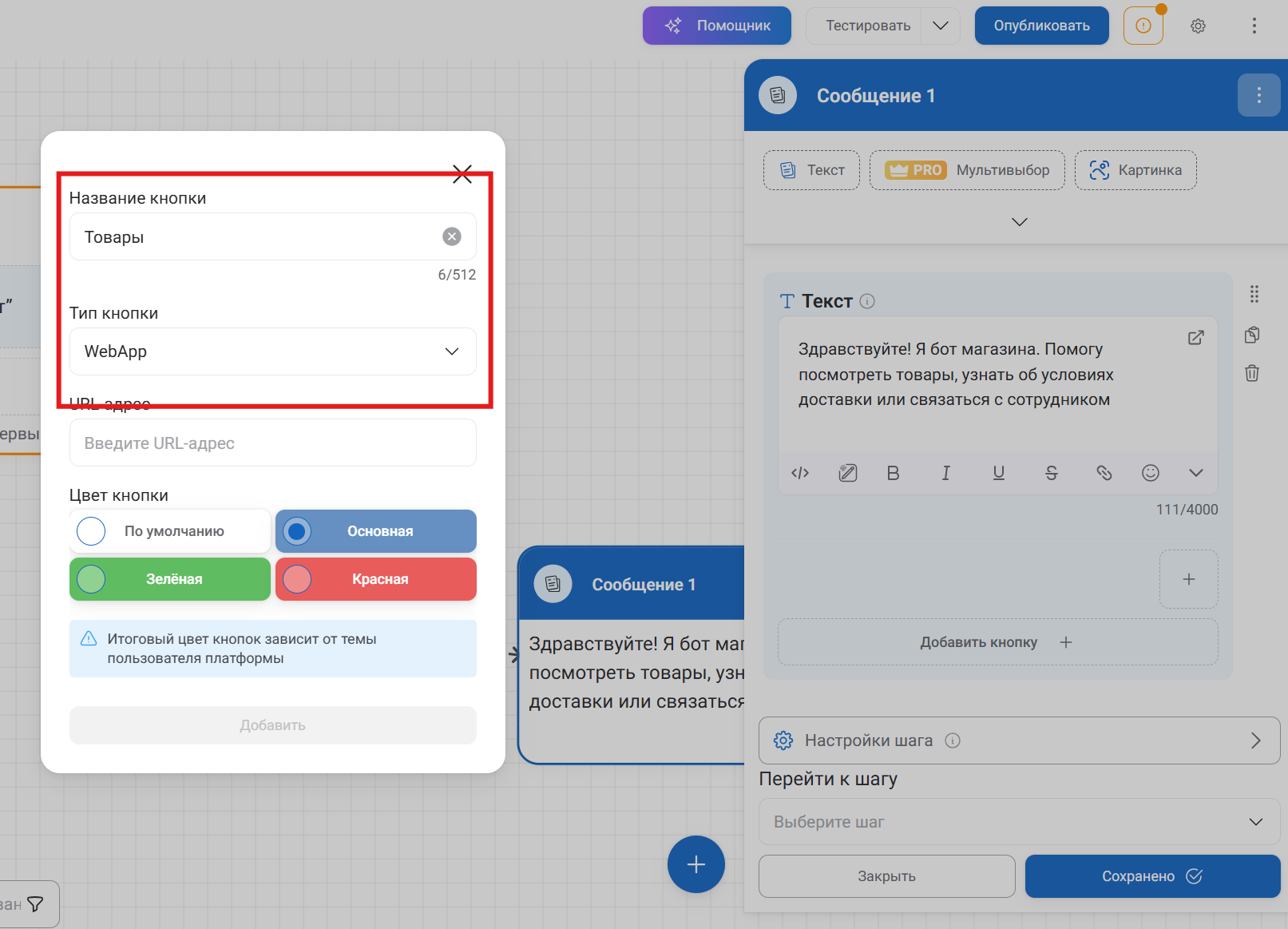Screen dimensions: 1288x929
Task: Select the Зелёная button color
Action: coord(170,579)
